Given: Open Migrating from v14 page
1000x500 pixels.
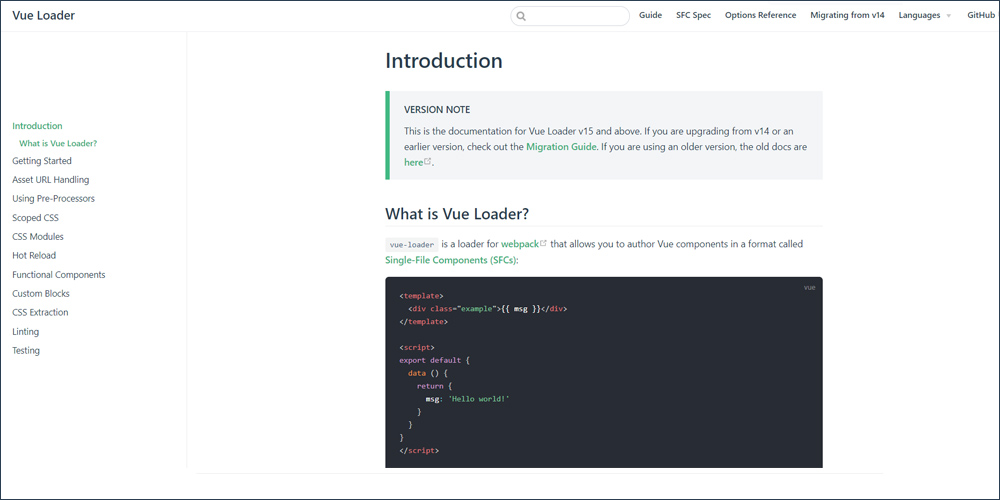Looking at the screenshot, I should (847, 15).
